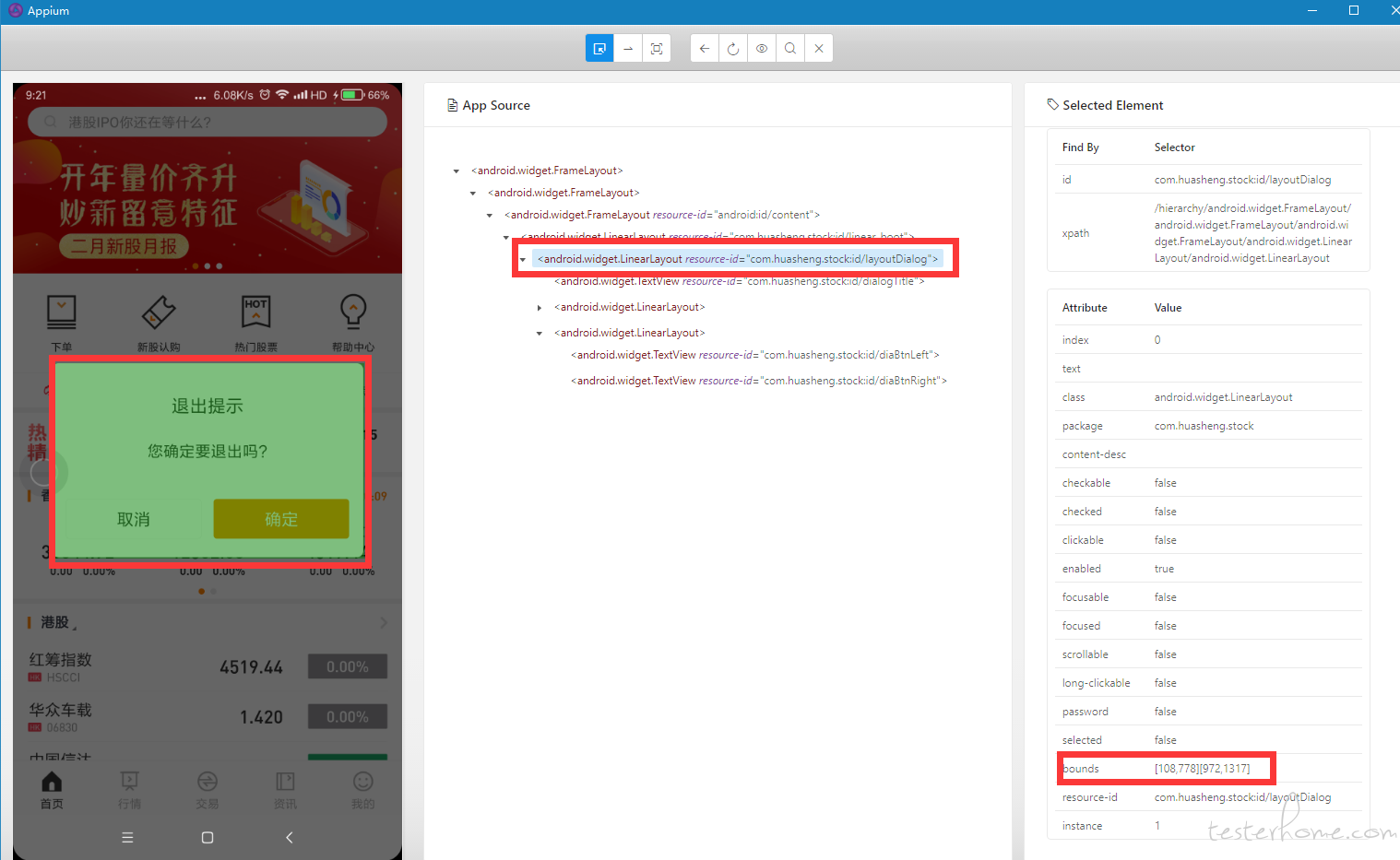Start recording with the eye icon
This screenshot has height=860, width=1400.
pos(762,48)
